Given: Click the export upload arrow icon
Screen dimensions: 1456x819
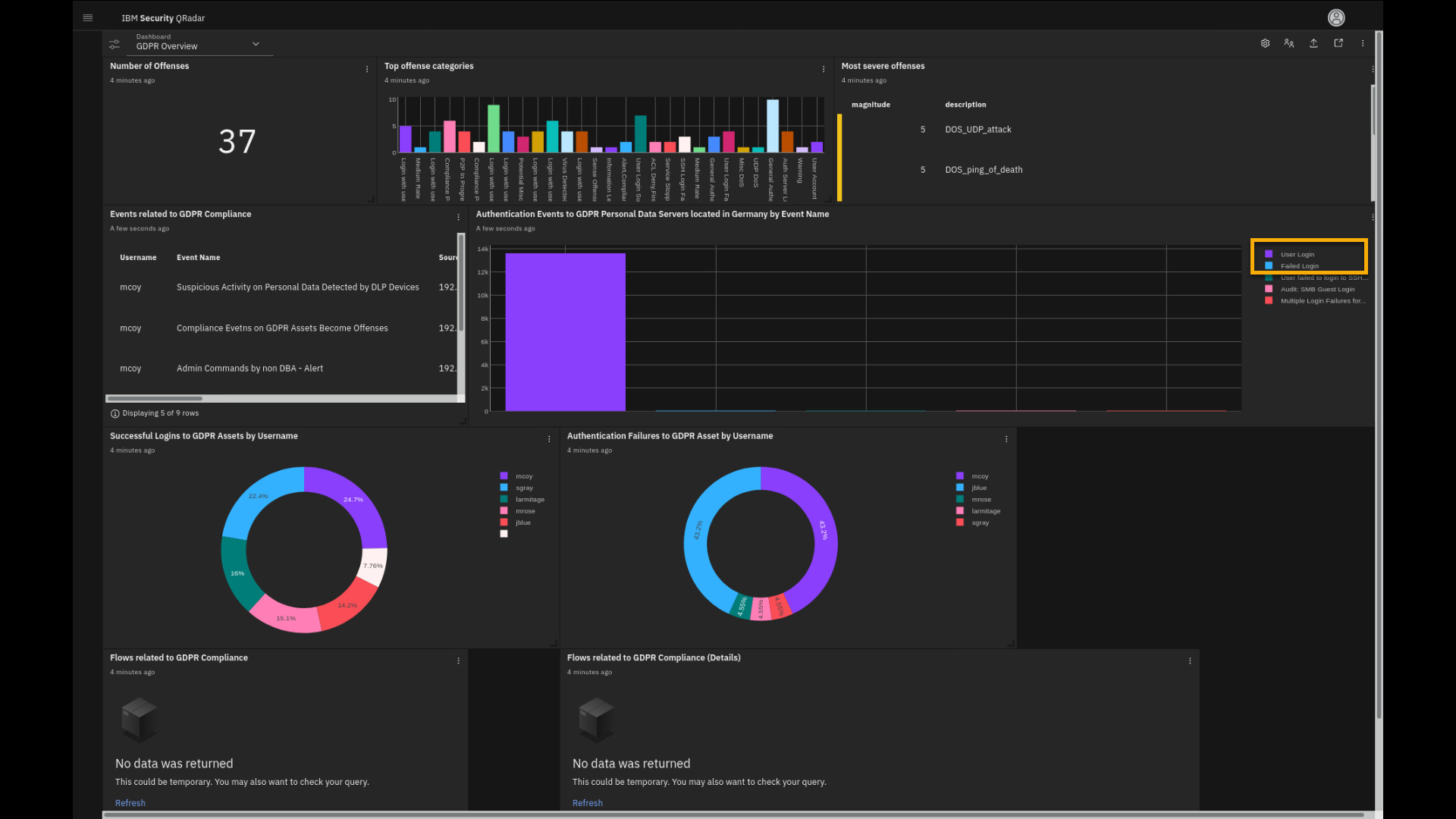Looking at the screenshot, I should [x=1313, y=43].
